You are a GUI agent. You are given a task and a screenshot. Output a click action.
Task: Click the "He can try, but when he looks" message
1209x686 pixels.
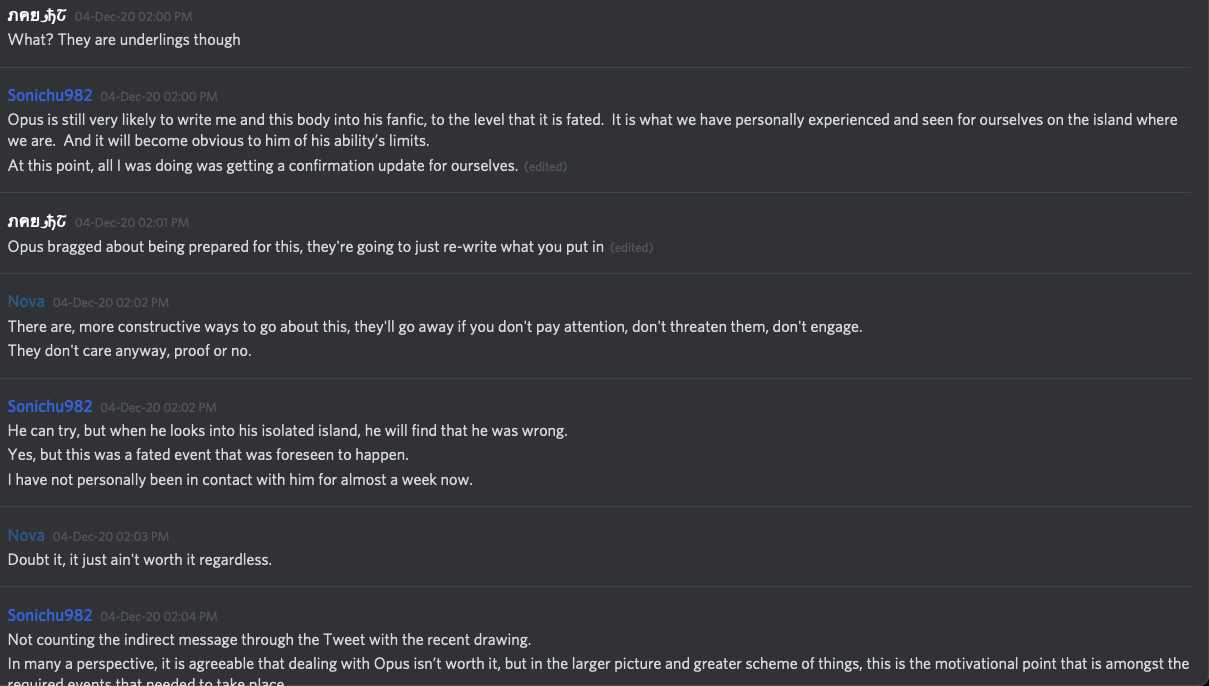[x=288, y=431]
